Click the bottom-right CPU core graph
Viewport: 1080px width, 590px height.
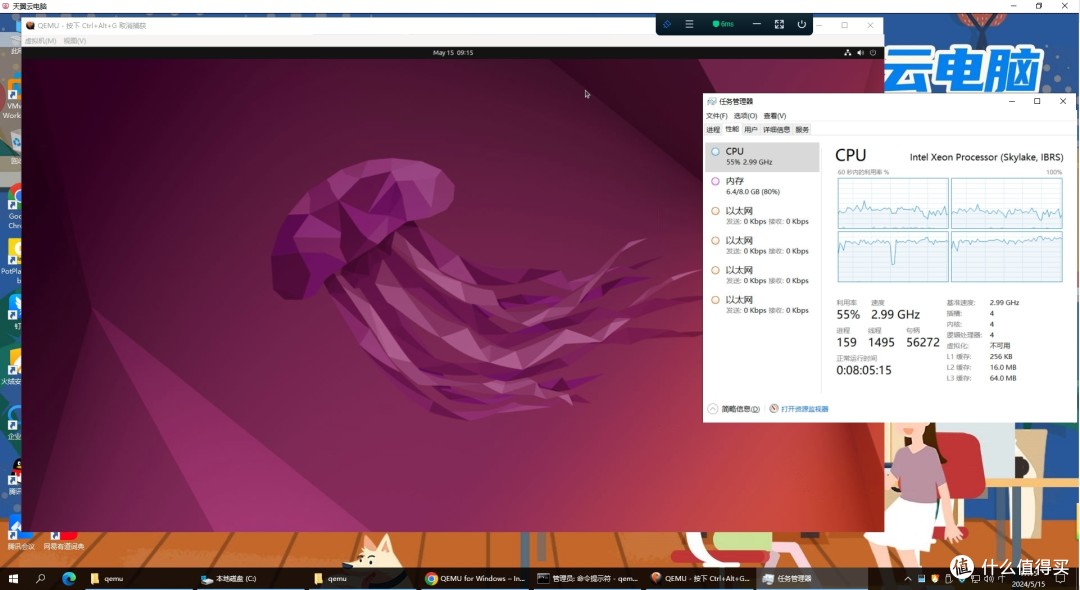coord(1006,256)
